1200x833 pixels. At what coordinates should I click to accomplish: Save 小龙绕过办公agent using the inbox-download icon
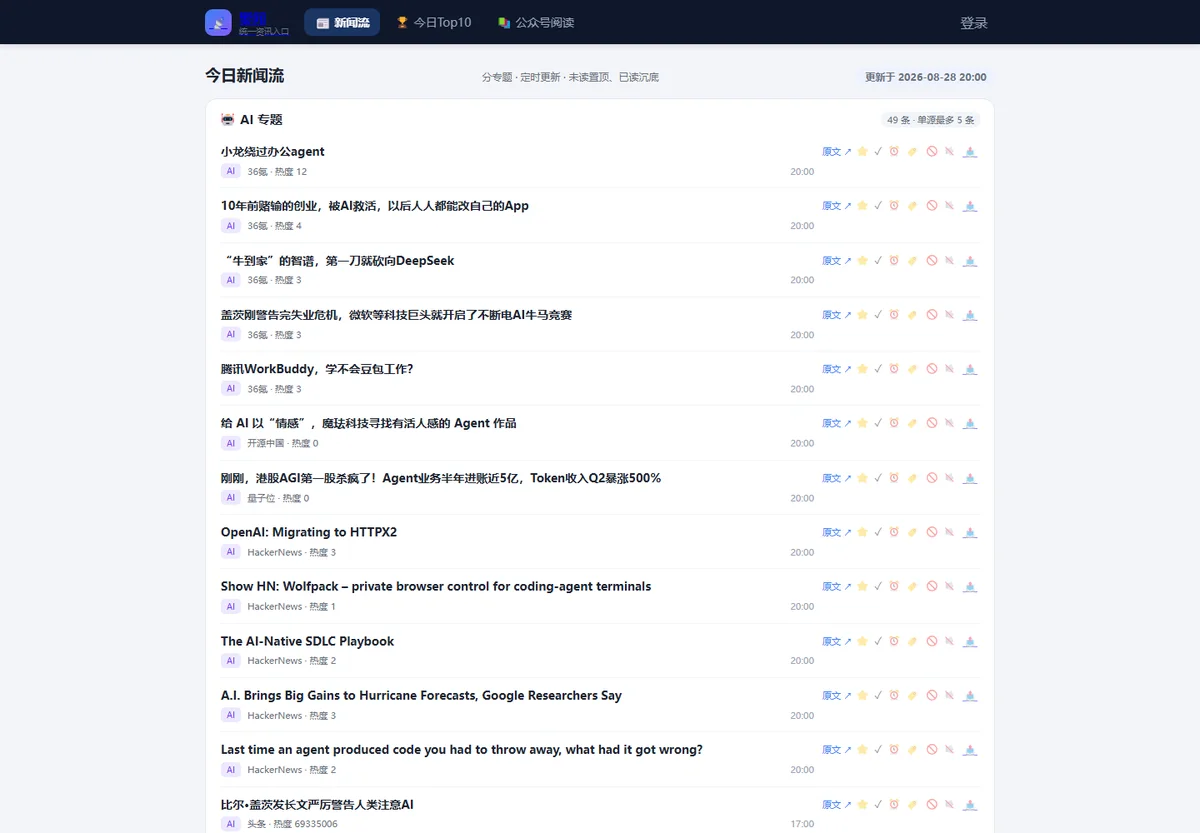pos(969,152)
